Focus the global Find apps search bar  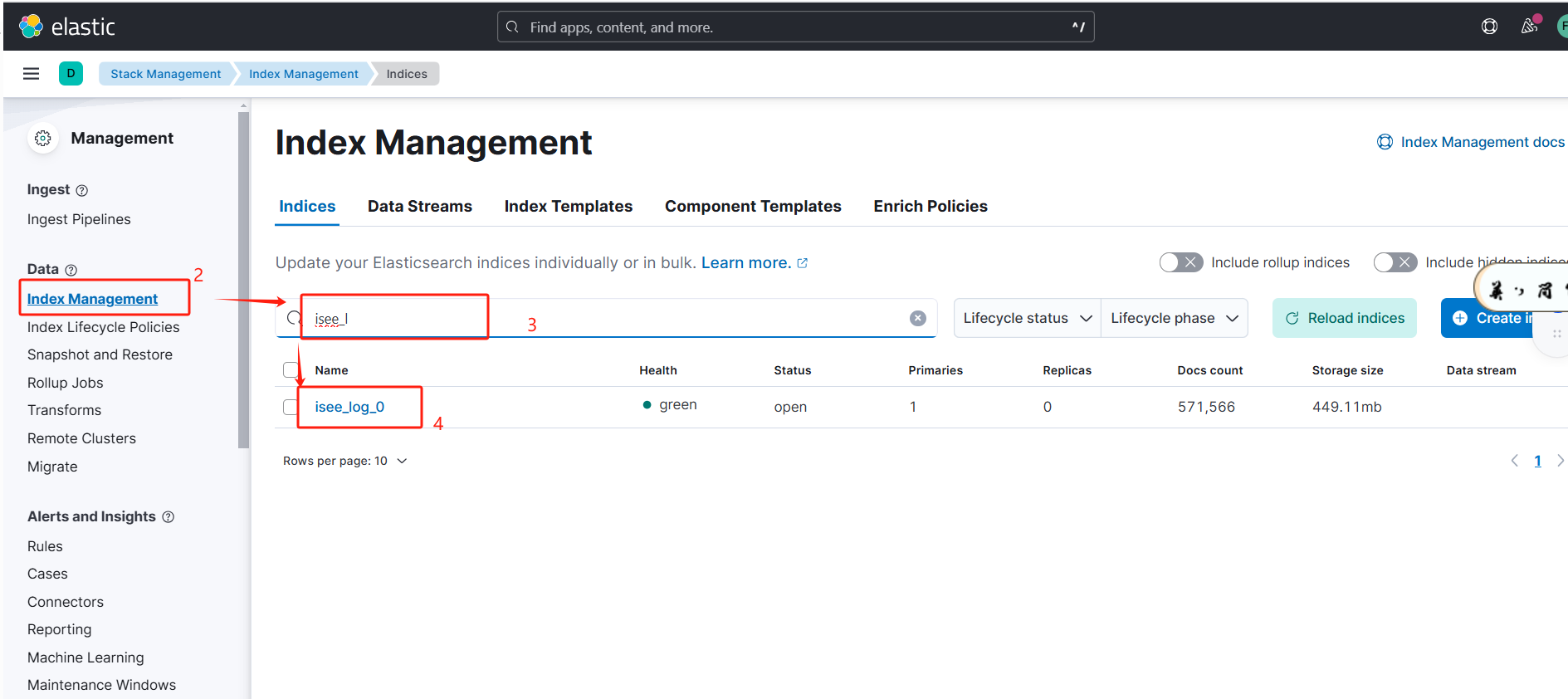(x=795, y=27)
